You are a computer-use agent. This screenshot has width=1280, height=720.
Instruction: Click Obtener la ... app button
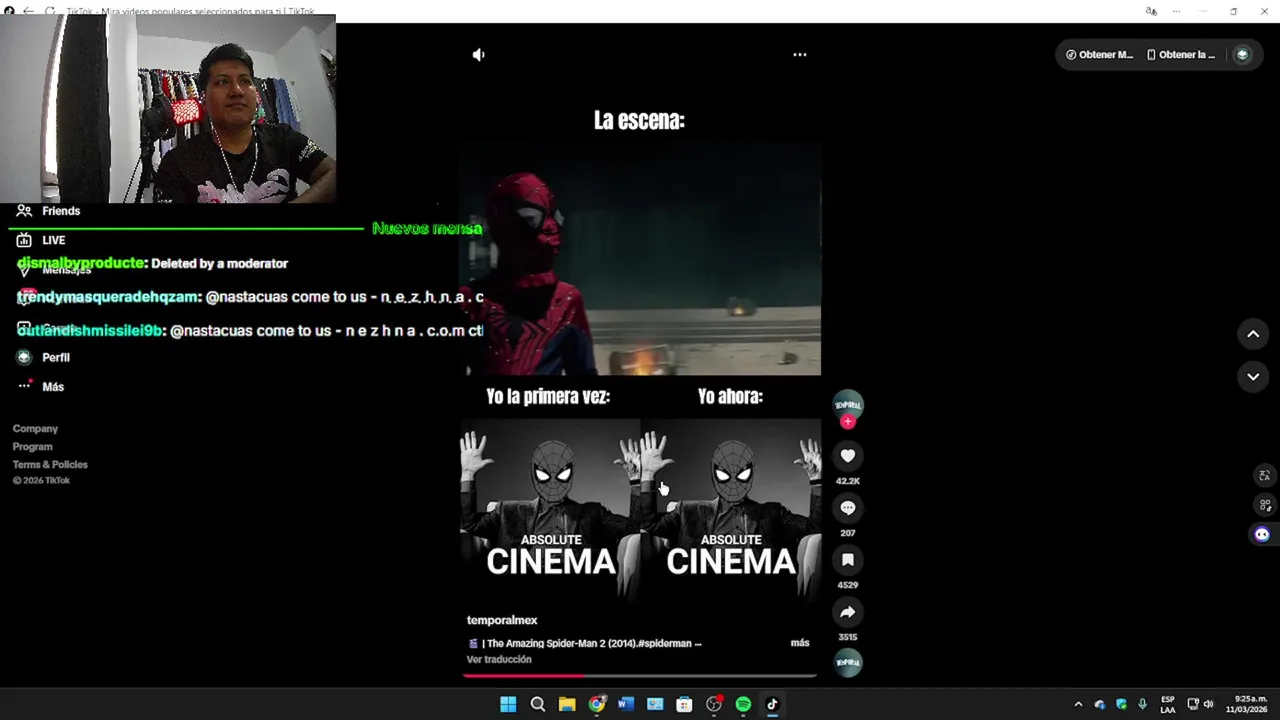coord(1181,55)
